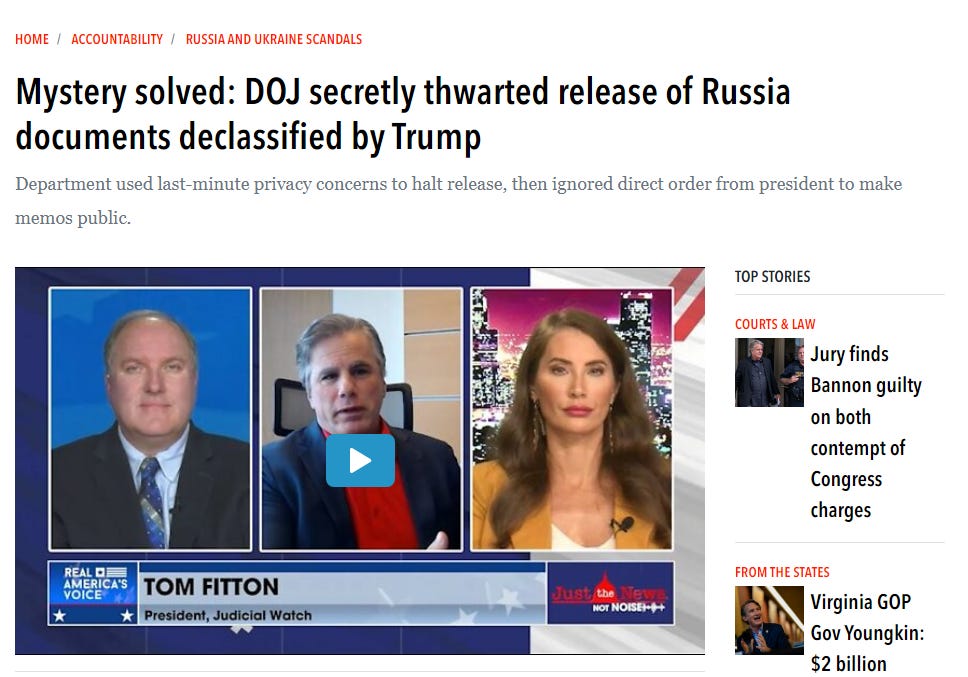Click the left male host video panel
The image size is (968, 677).
coord(150,418)
